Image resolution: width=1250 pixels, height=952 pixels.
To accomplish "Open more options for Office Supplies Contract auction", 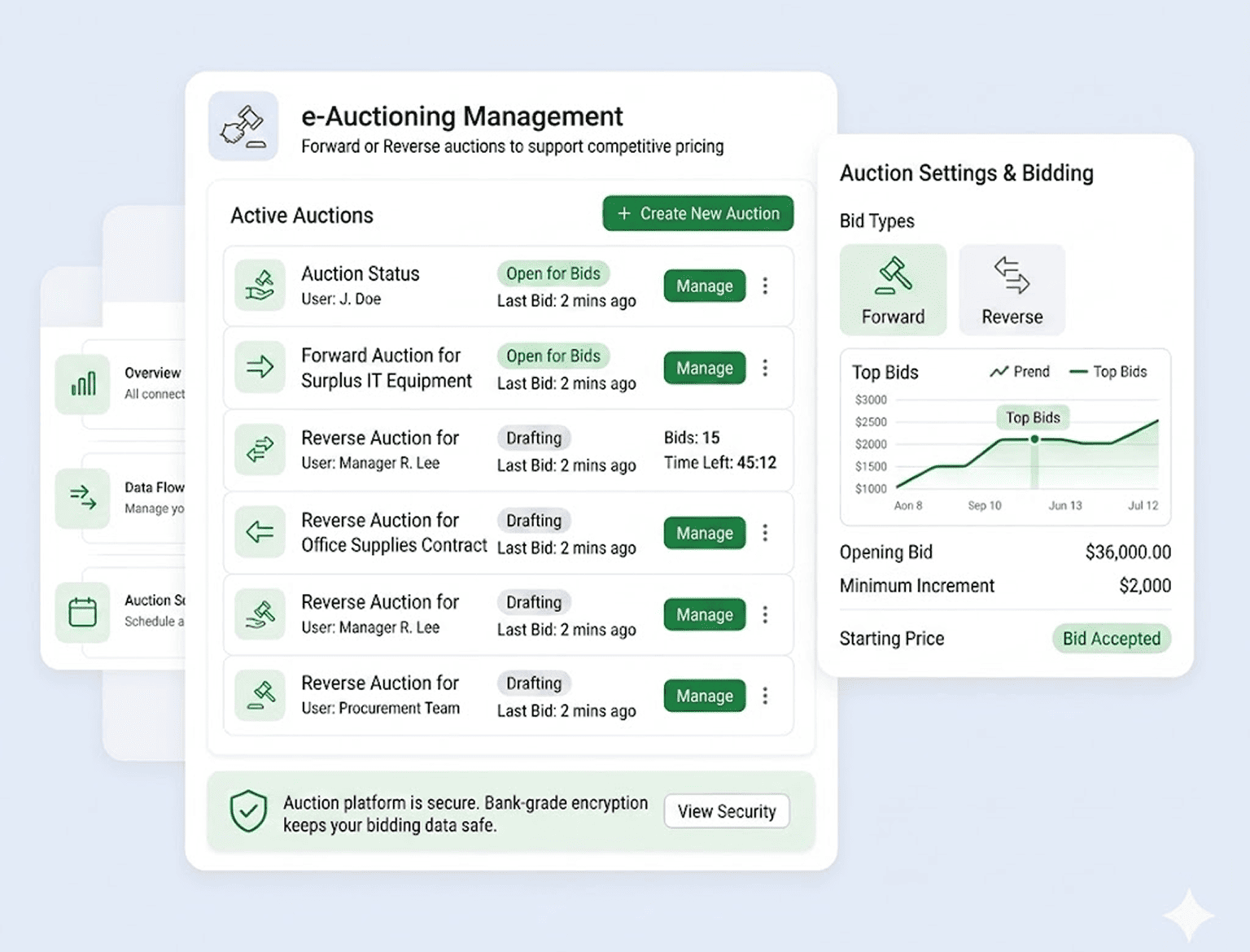I will [x=765, y=533].
